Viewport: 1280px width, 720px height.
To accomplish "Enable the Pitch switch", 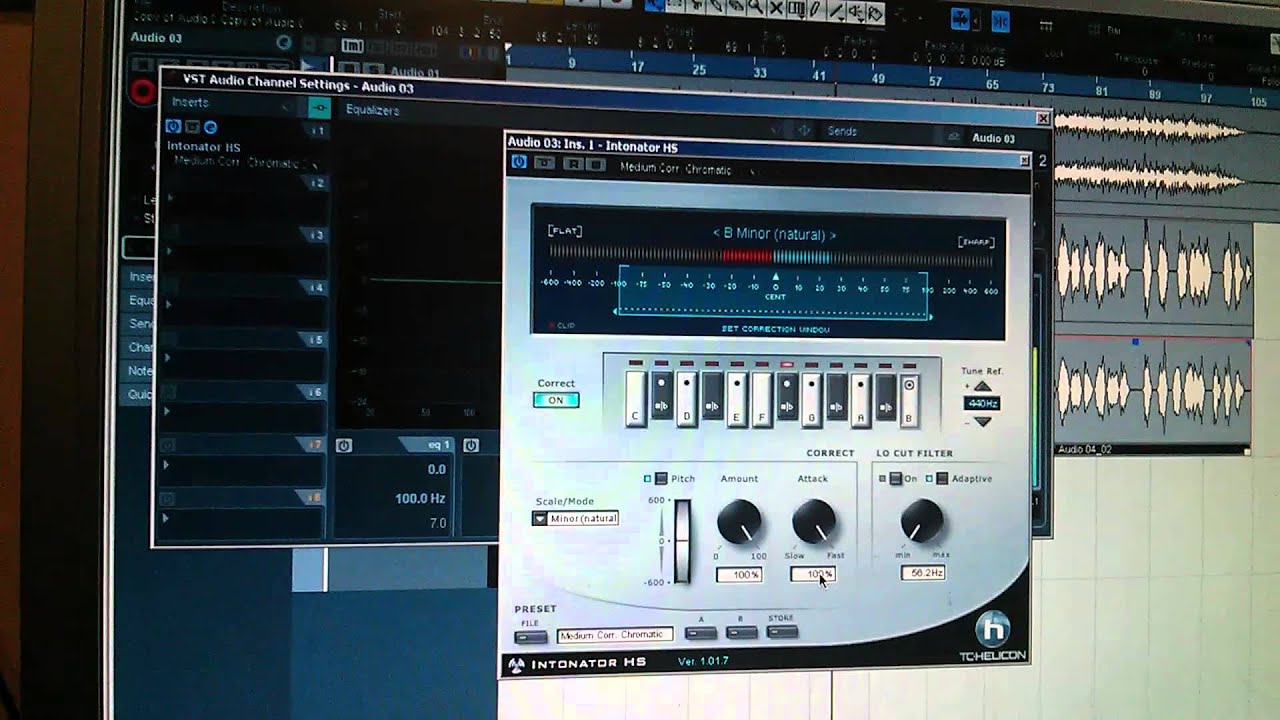I will pos(661,479).
